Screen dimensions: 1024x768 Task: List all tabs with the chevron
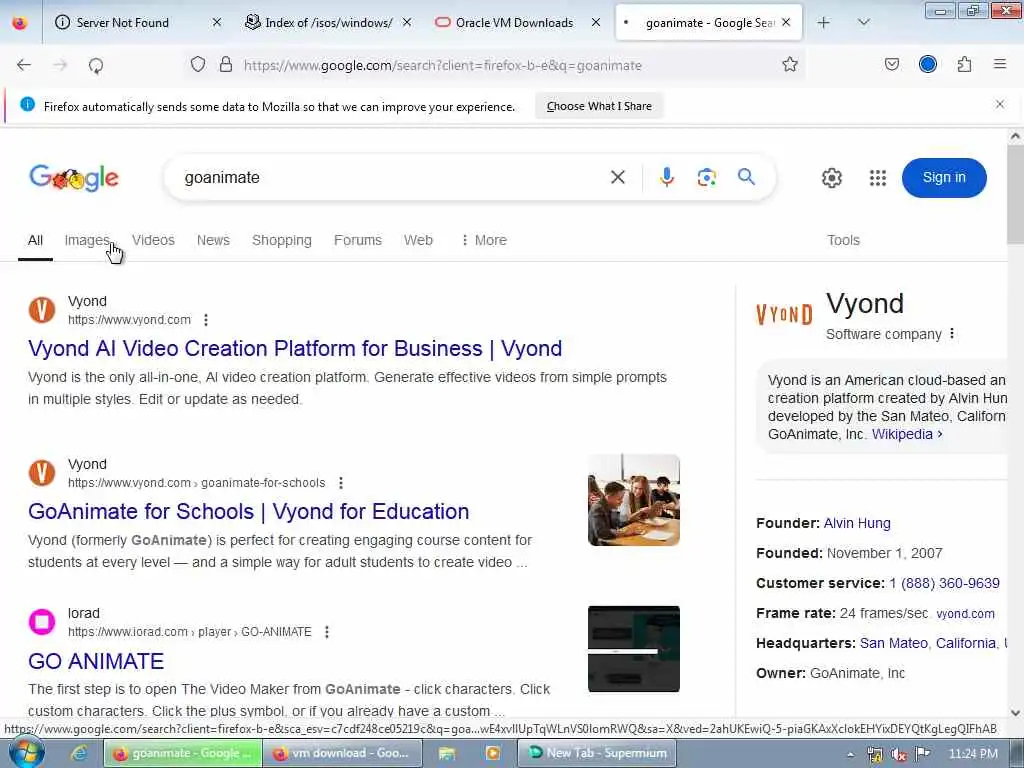point(863,22)
